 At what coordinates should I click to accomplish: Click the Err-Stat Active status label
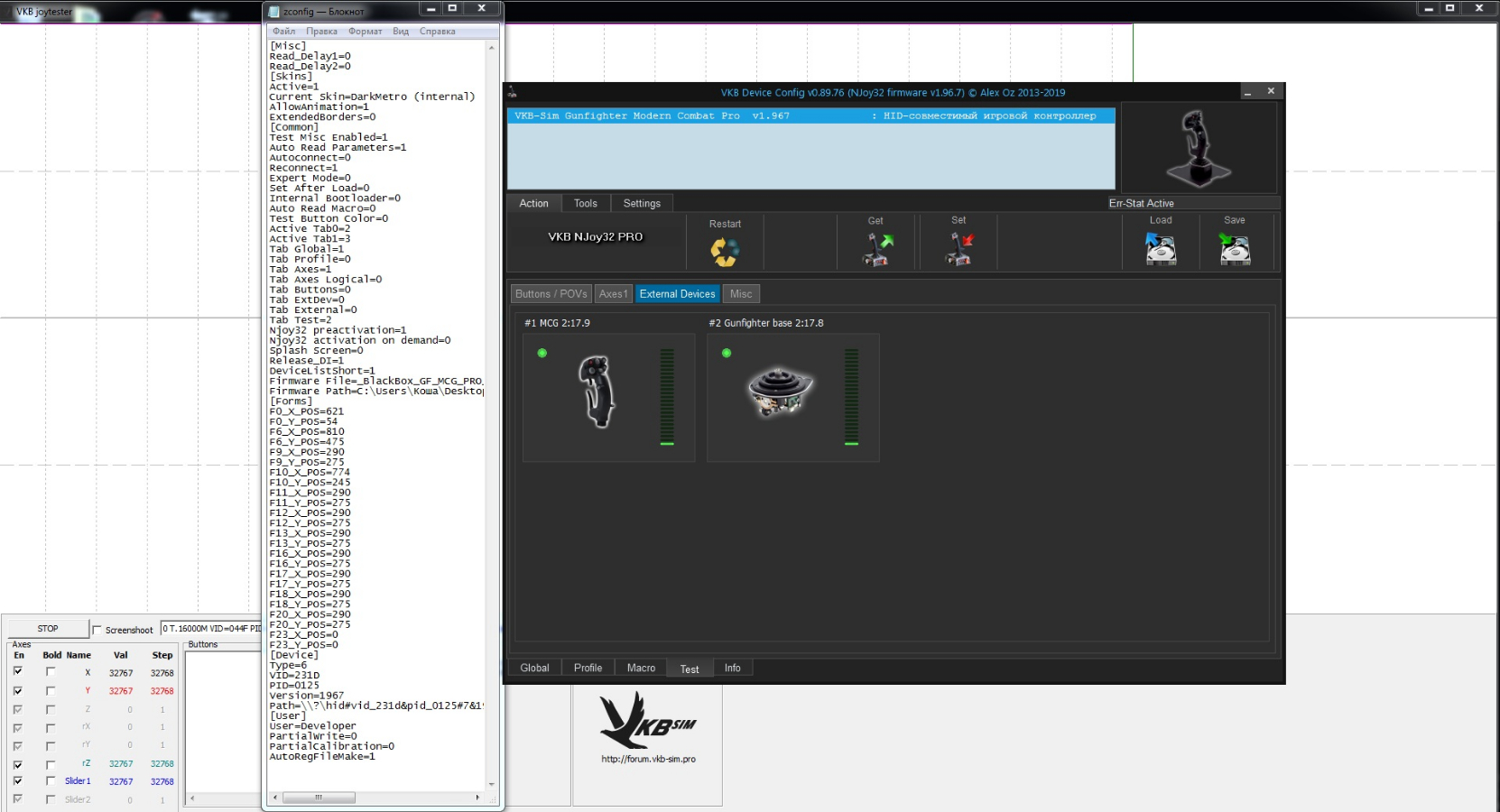coord(1141,204)
